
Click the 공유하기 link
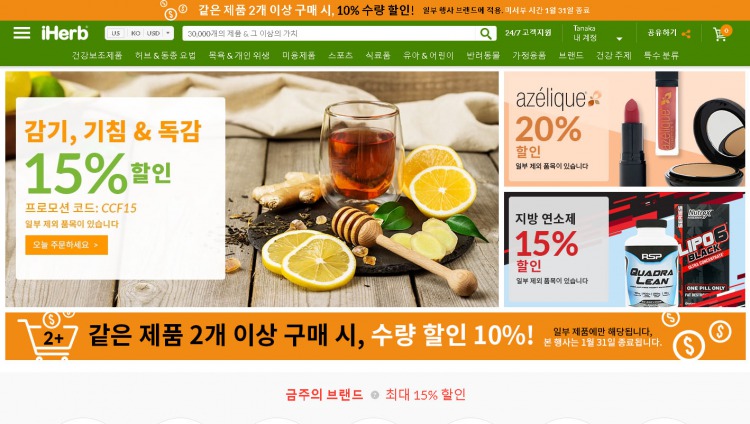point(662,33)
